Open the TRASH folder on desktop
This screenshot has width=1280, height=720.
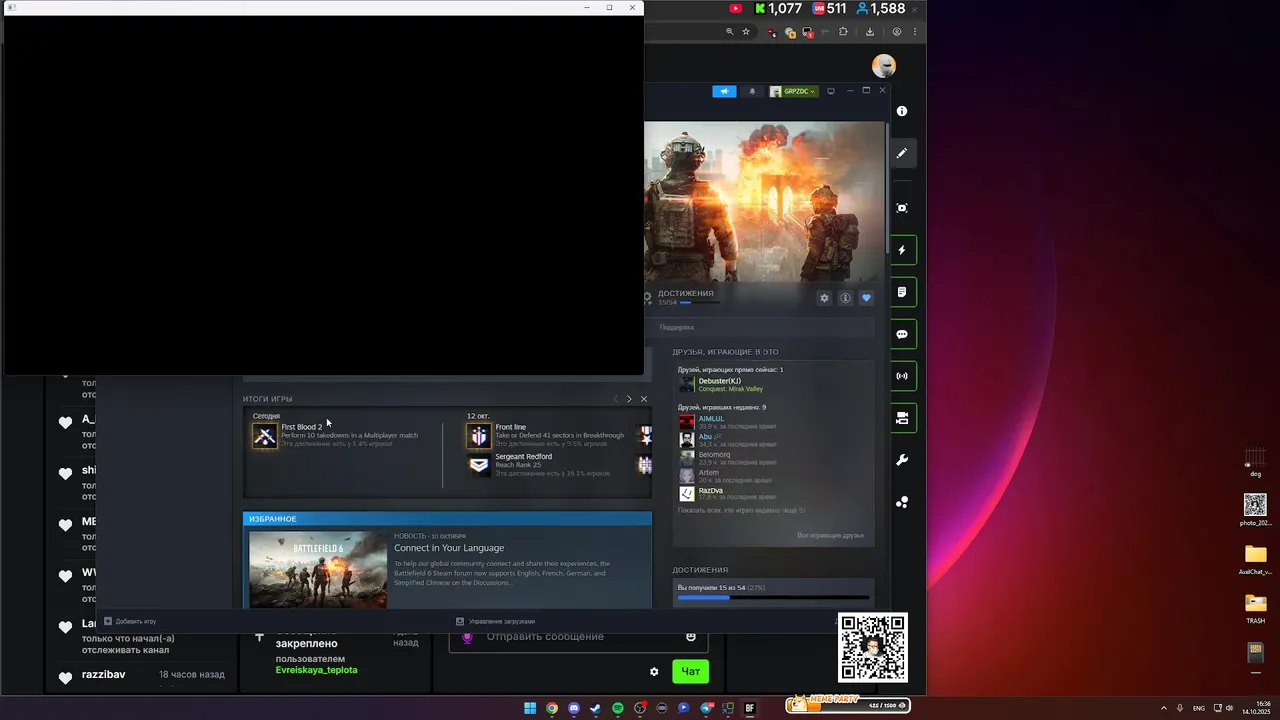1255,607
